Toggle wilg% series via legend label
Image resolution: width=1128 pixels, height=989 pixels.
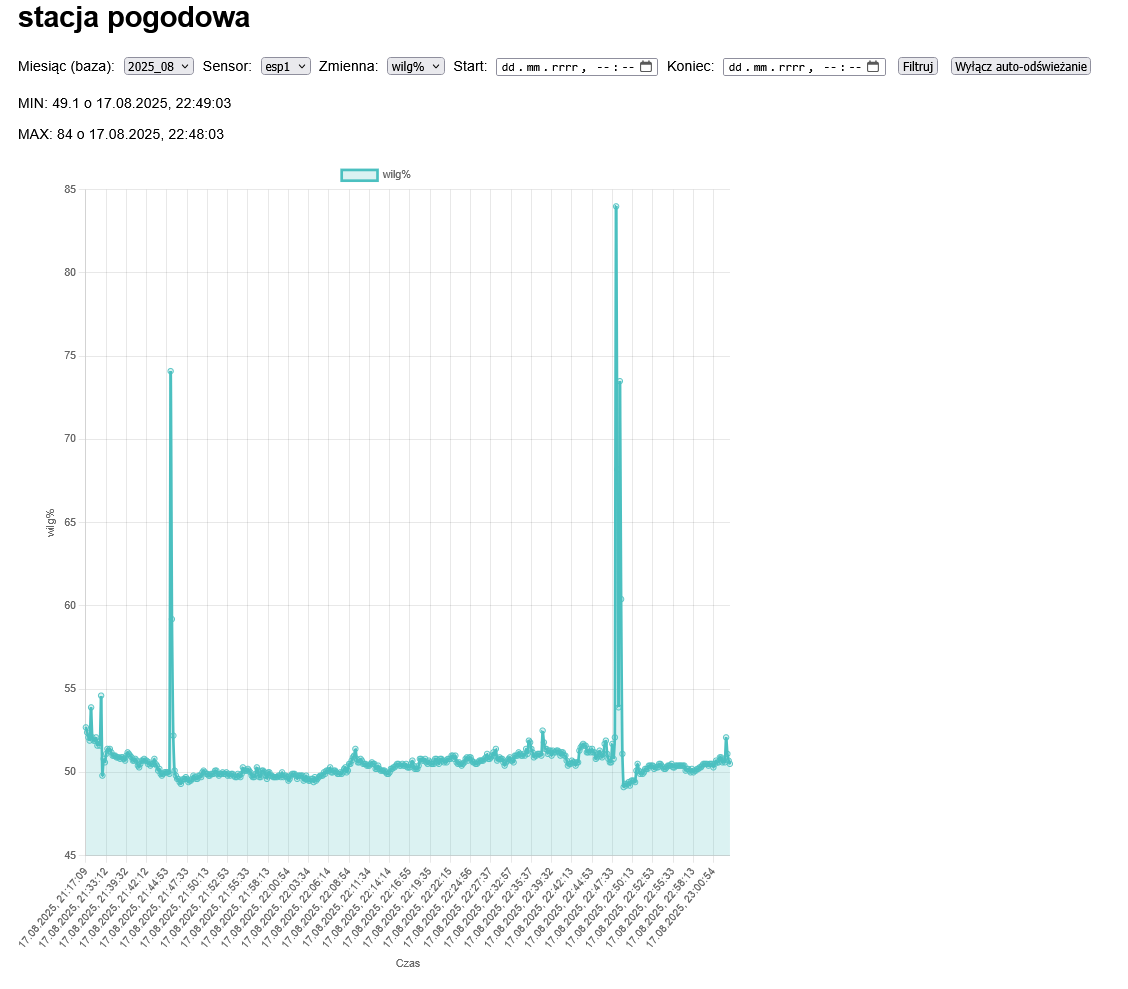pos(397,175)
